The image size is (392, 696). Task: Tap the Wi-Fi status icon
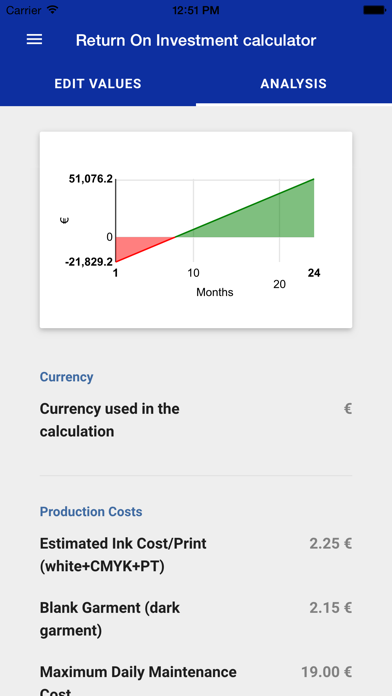tap(52, 10)
